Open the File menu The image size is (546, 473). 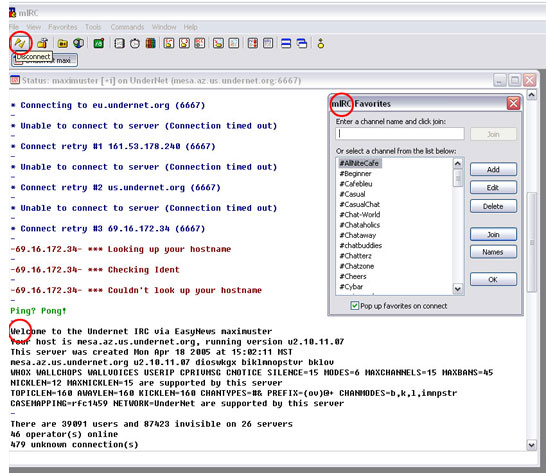[x=14, y=27]
